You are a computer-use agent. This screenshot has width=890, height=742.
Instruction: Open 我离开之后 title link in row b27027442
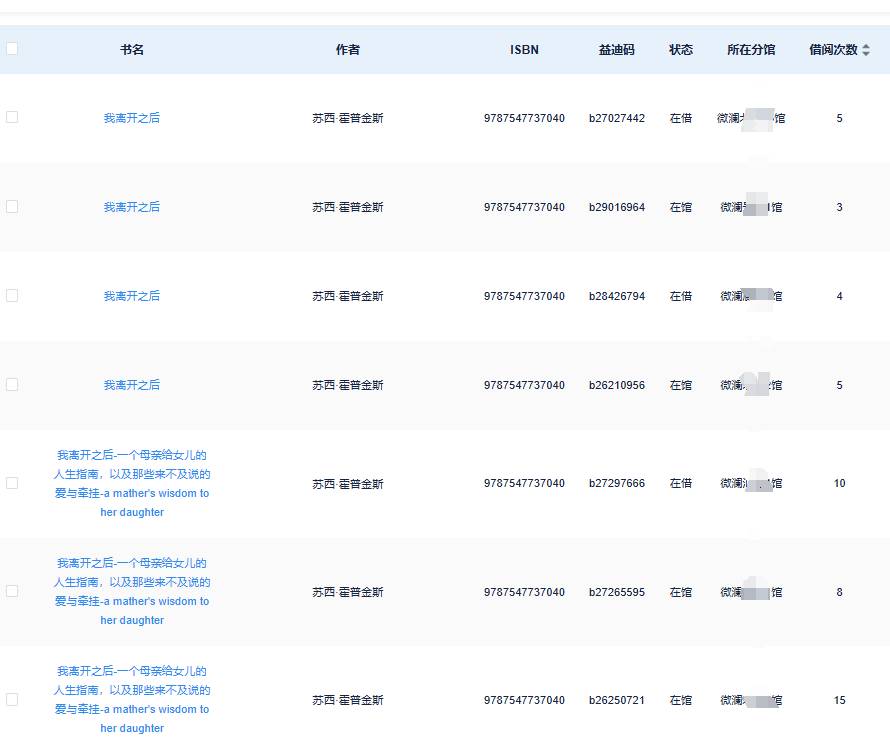coord(132,118)
